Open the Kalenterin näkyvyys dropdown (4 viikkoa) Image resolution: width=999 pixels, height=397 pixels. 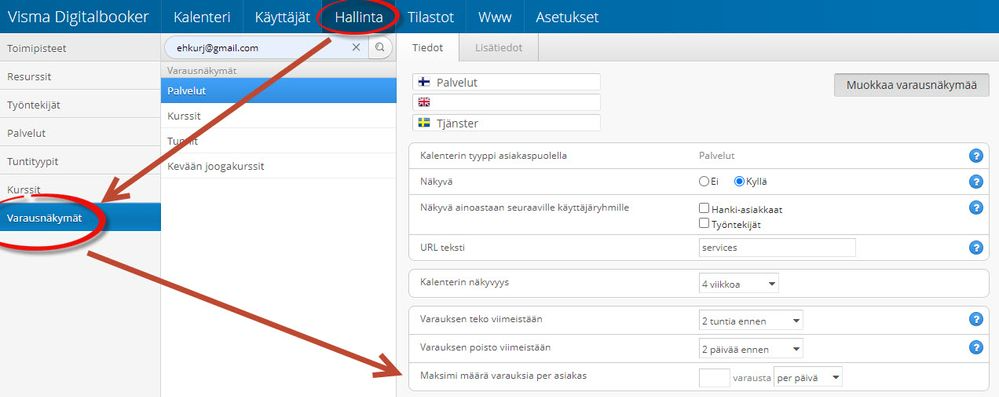tap(738, 284)
